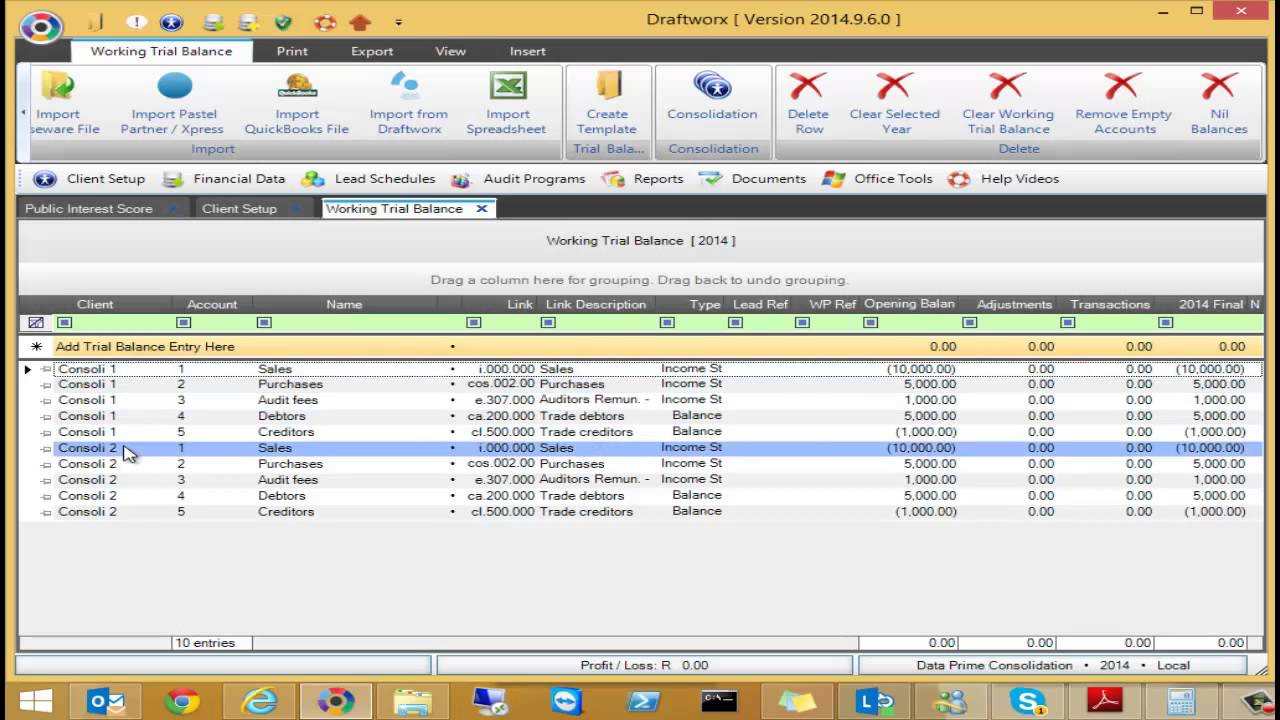
Task: Open Outlook from the Windows taskbar
Action: coord(105,701)
